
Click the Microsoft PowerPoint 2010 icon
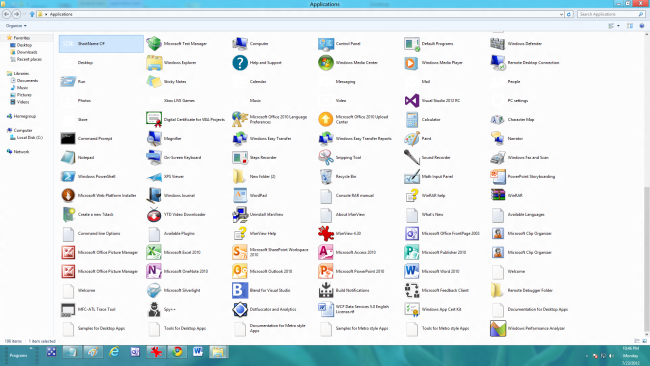click(x=326, y=271)
